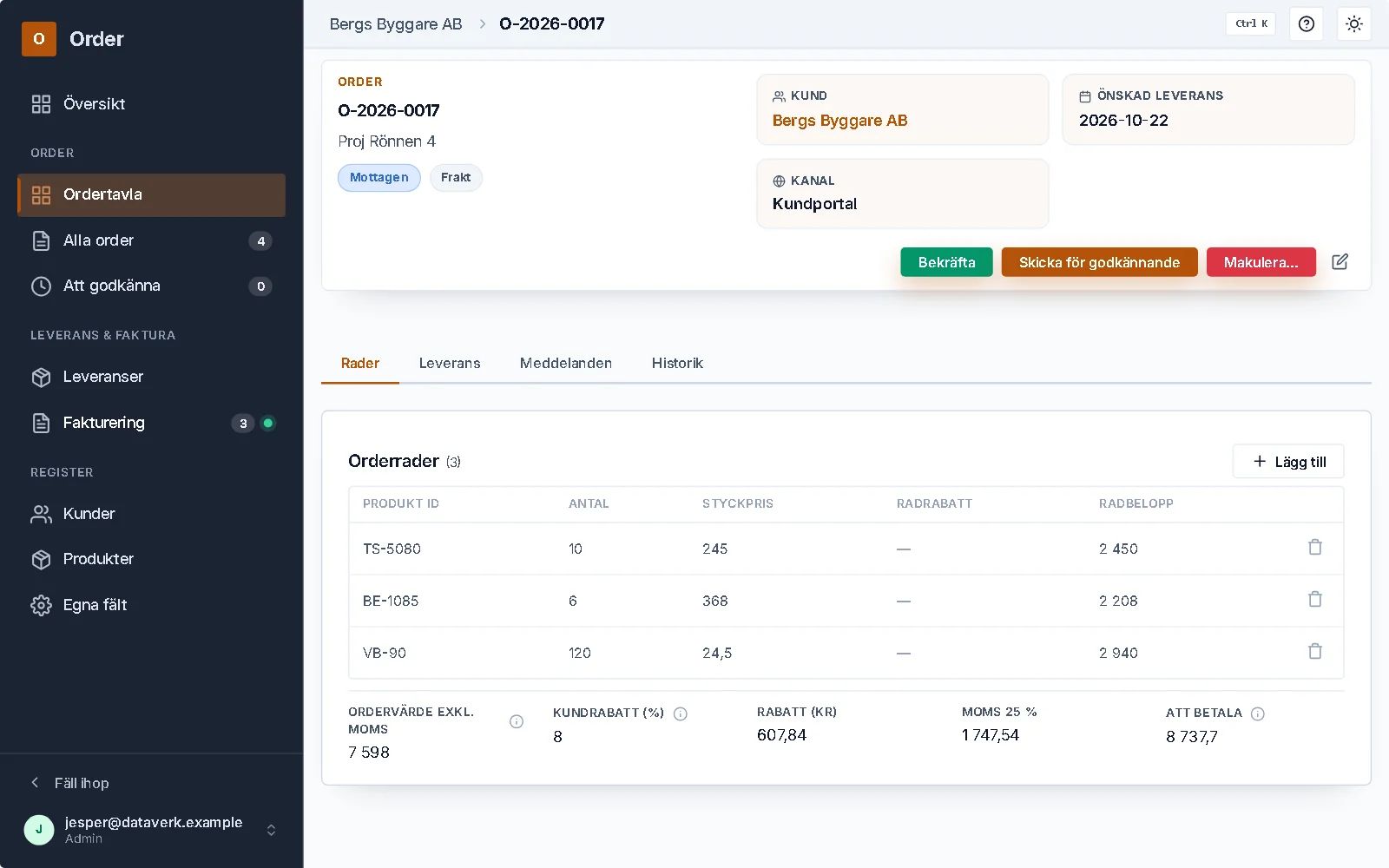1389x868 pixels.
Task: Open Egna fält settings
Action: [x=151, y=605]
